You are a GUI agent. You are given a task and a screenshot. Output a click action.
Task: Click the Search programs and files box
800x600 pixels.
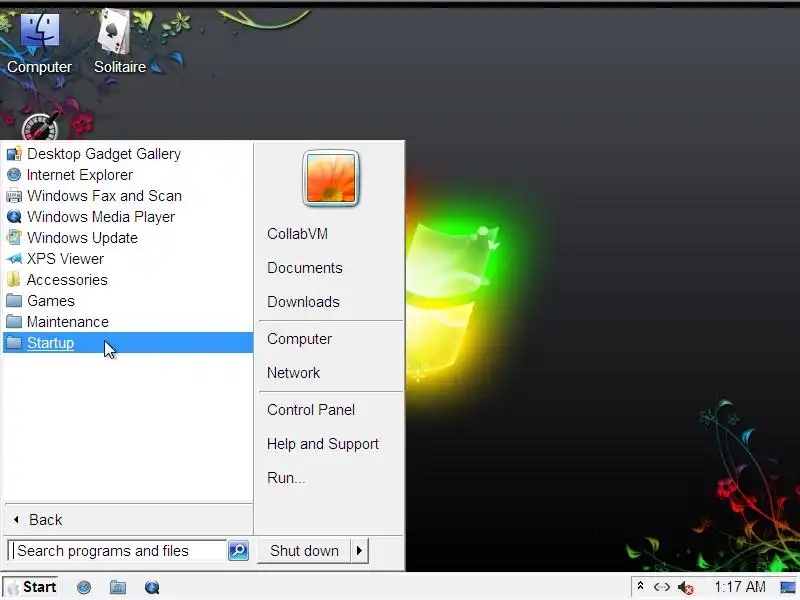[x=117, y=551]
